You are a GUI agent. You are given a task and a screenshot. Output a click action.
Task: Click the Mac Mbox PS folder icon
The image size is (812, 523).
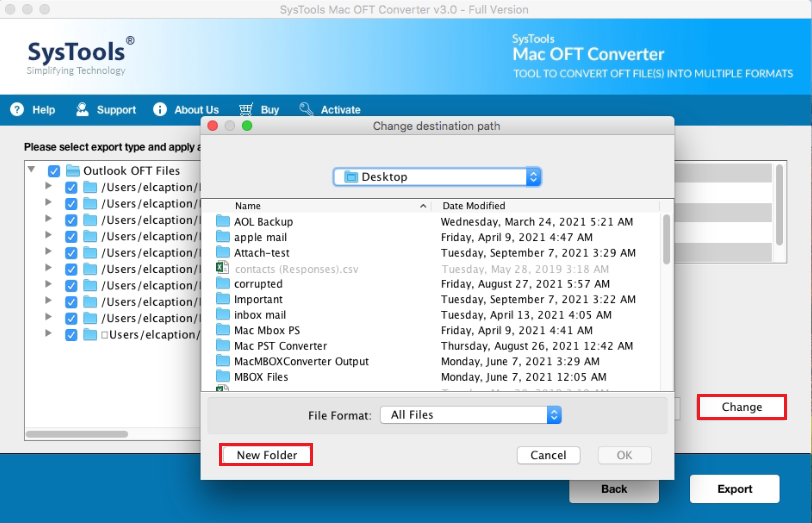click(x=223, y=330)
